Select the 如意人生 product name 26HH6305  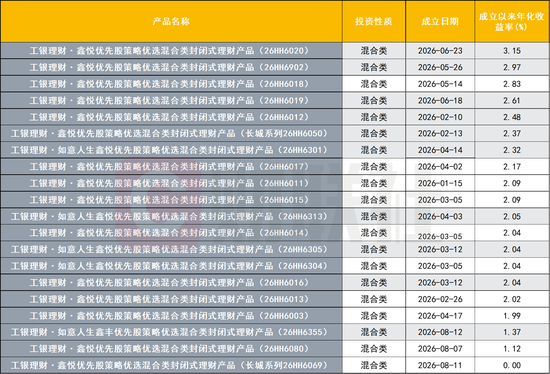coord(169,249)
